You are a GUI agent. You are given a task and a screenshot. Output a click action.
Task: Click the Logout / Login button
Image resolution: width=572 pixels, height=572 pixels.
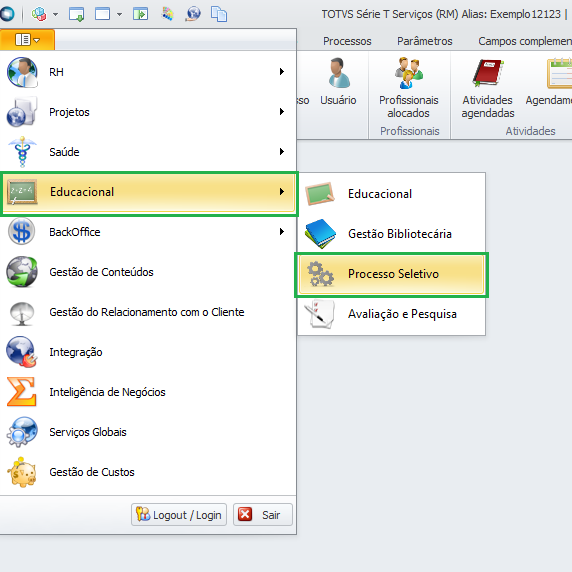[x=179, y=515]
